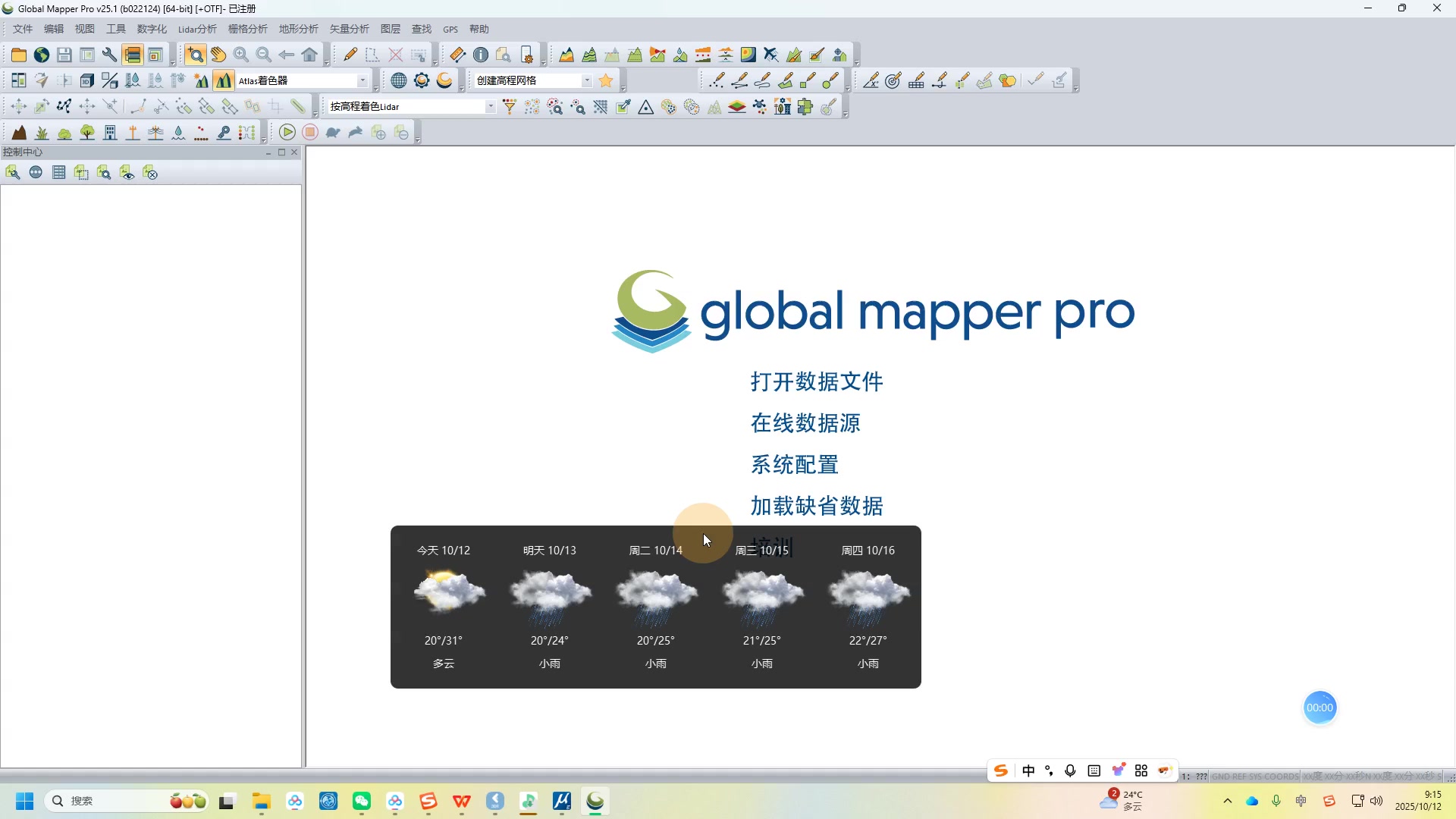Open the 按高程着色Lidar dropdown

tap(490, 106)
